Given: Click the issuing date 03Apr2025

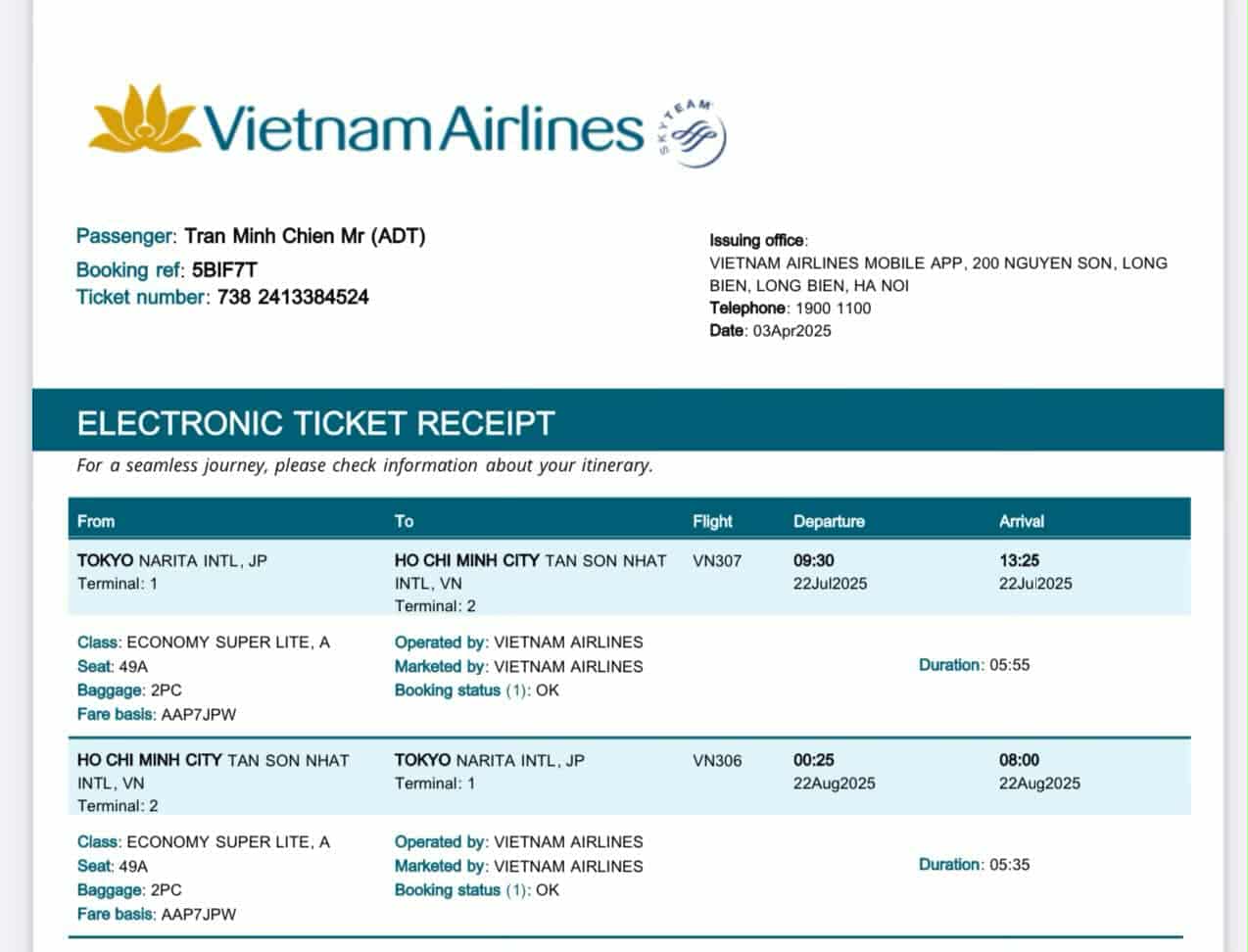Looking at the screenshot, I should (x=792, y=331).
